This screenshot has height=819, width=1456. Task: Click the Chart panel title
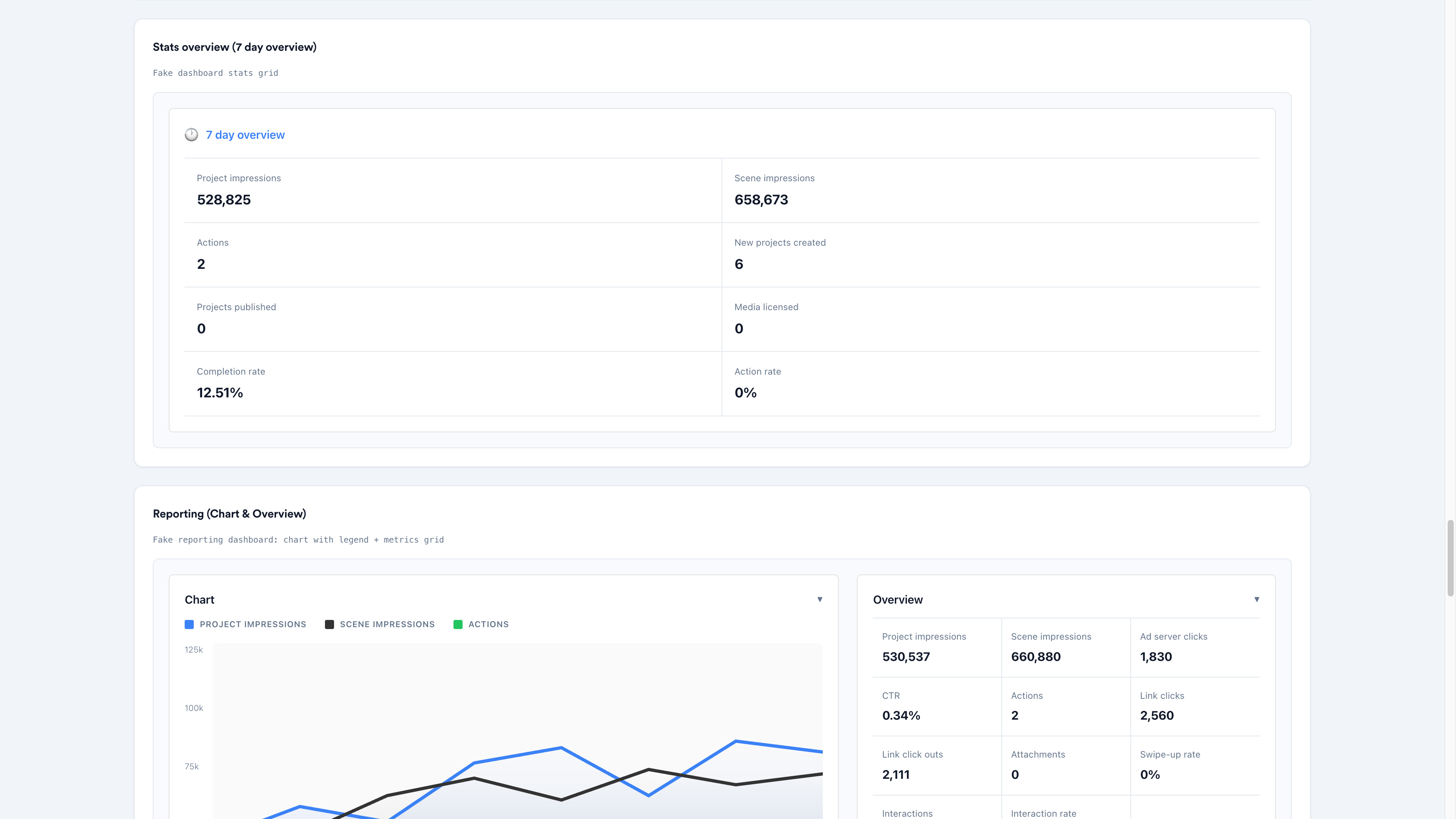pos(199,600)
